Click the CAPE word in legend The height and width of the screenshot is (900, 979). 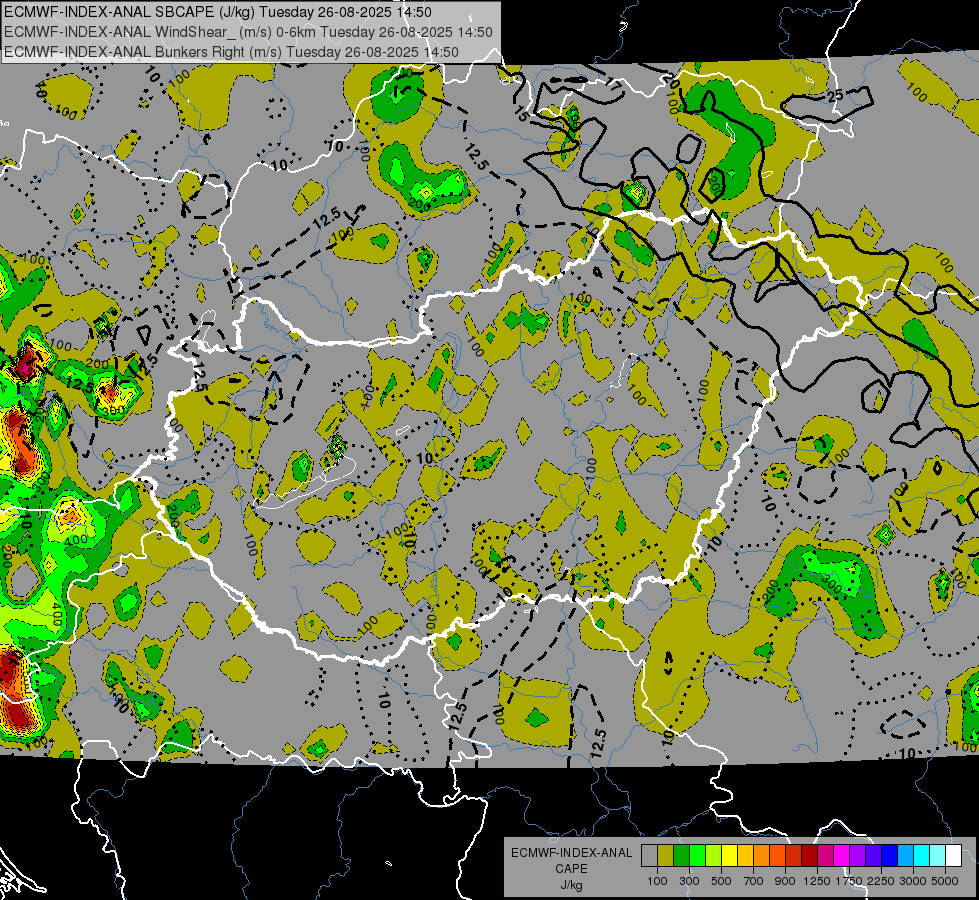coord(571,868)
